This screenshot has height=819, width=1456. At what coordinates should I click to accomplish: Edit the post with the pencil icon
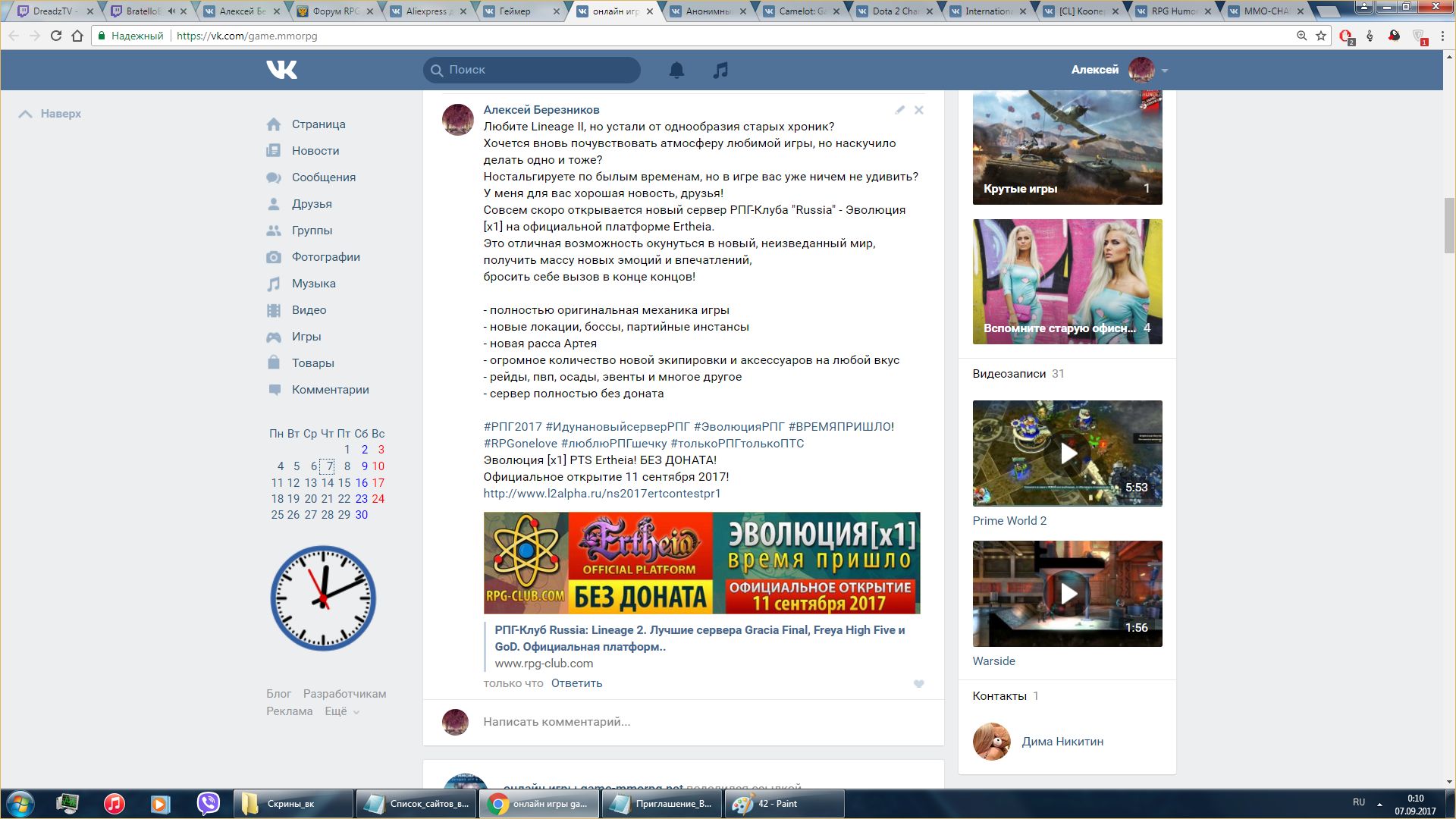[900, 110]
